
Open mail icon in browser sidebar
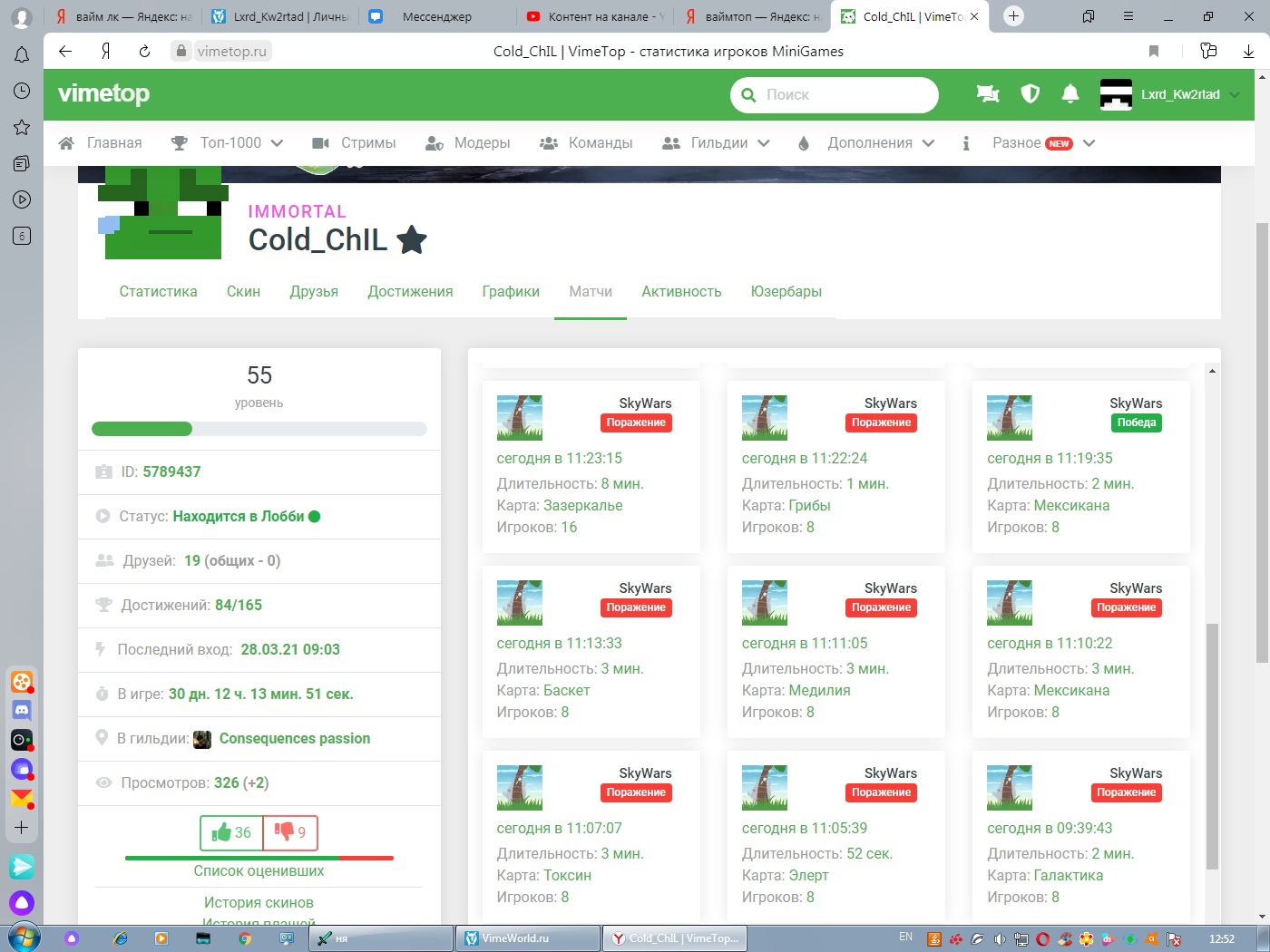(22, 799)
